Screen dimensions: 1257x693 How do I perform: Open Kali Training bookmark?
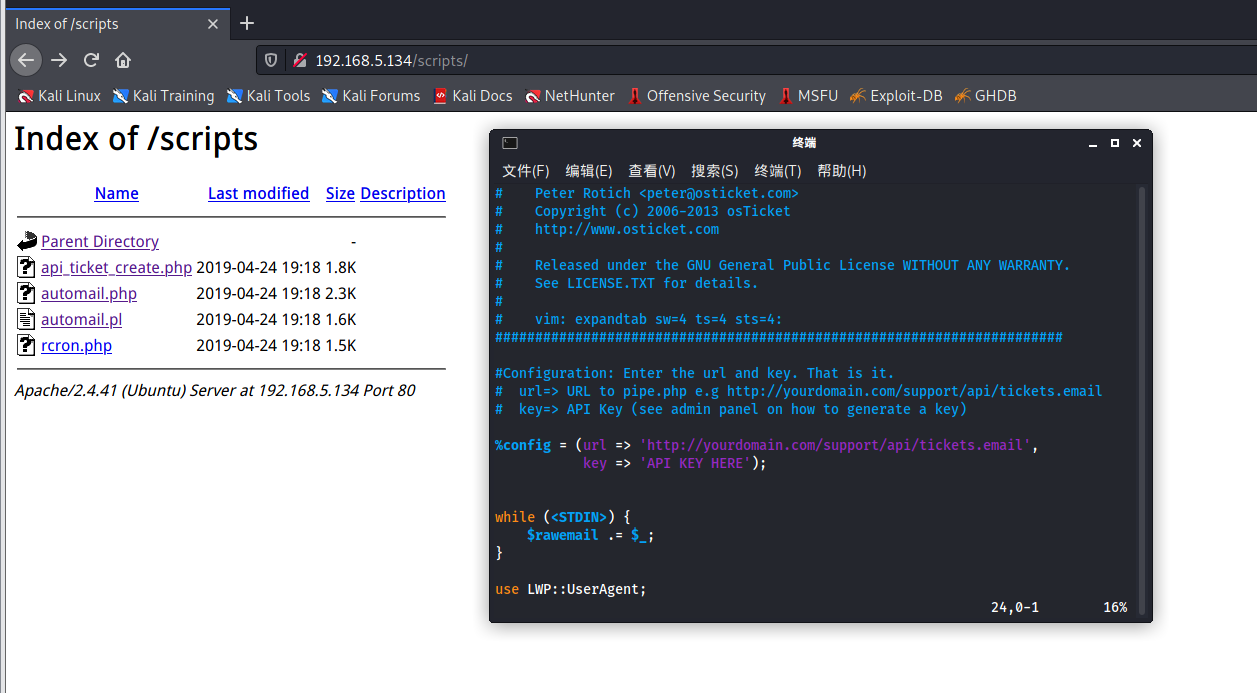pyautogui.click(x=163, y=96)
